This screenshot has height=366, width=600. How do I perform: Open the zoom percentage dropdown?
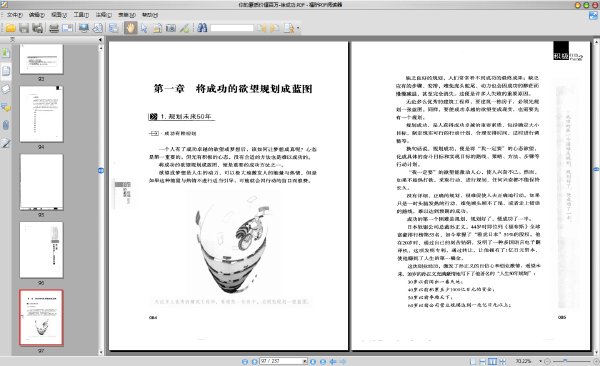click(540, 361)
